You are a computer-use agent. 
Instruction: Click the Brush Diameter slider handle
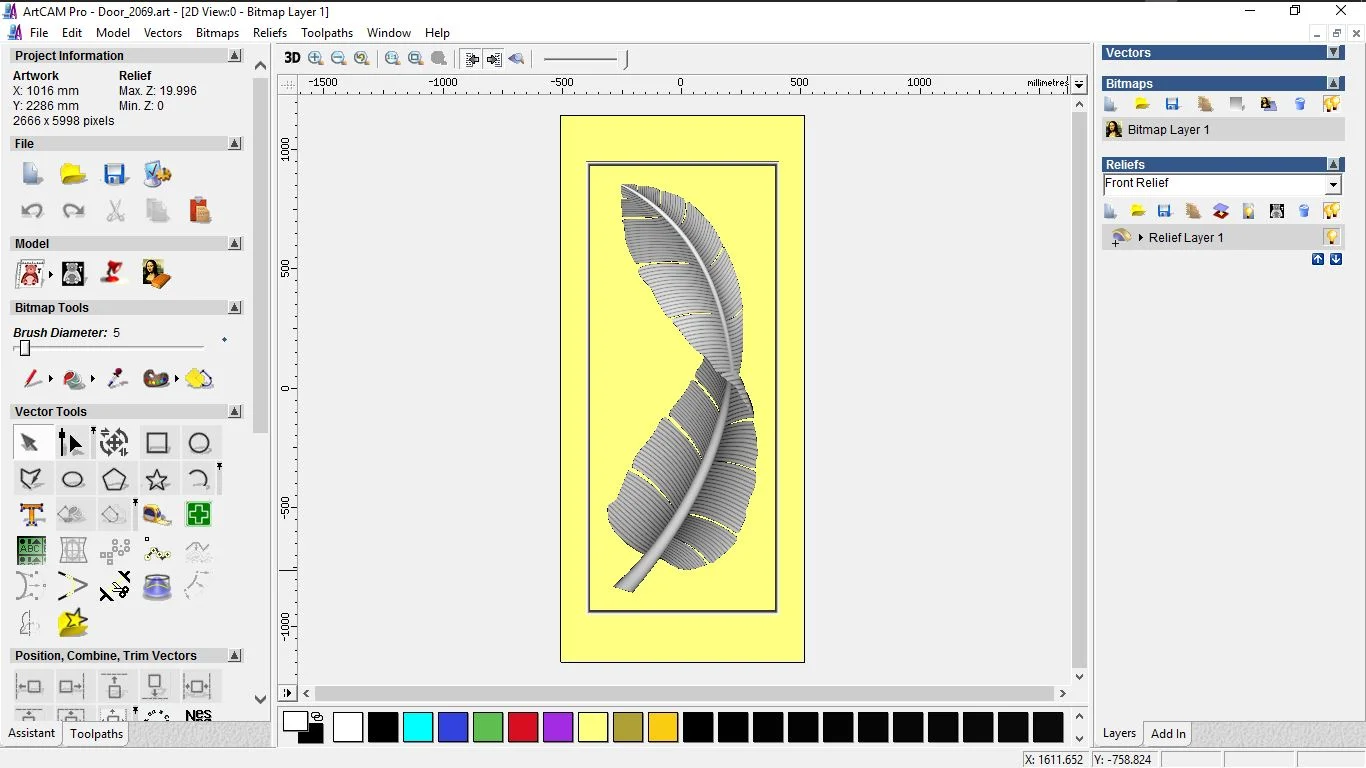click(x=25, y=348)
